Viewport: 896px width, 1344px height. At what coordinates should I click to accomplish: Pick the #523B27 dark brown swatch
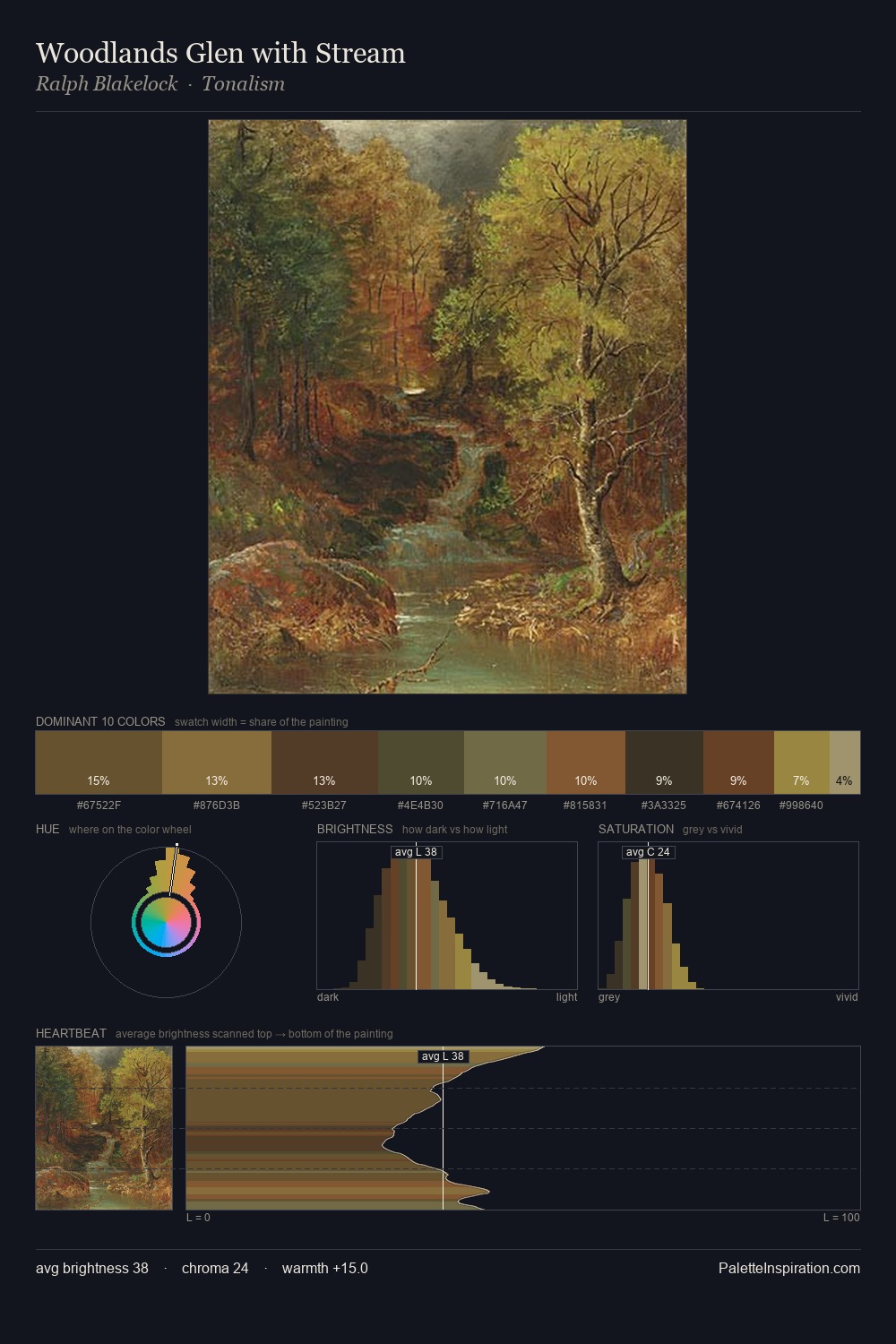click(324, 762)
